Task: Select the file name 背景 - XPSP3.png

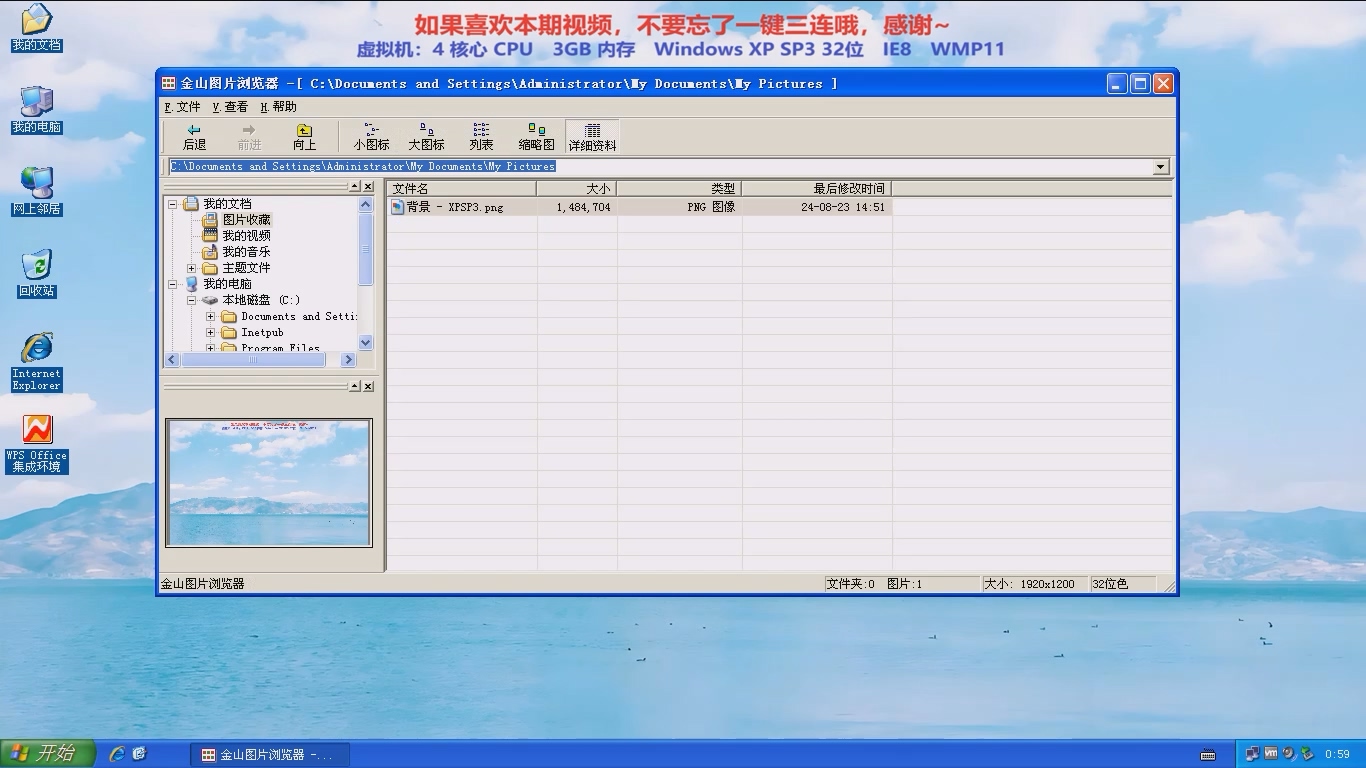Action: pyautogui.click(x=455, y=207)
